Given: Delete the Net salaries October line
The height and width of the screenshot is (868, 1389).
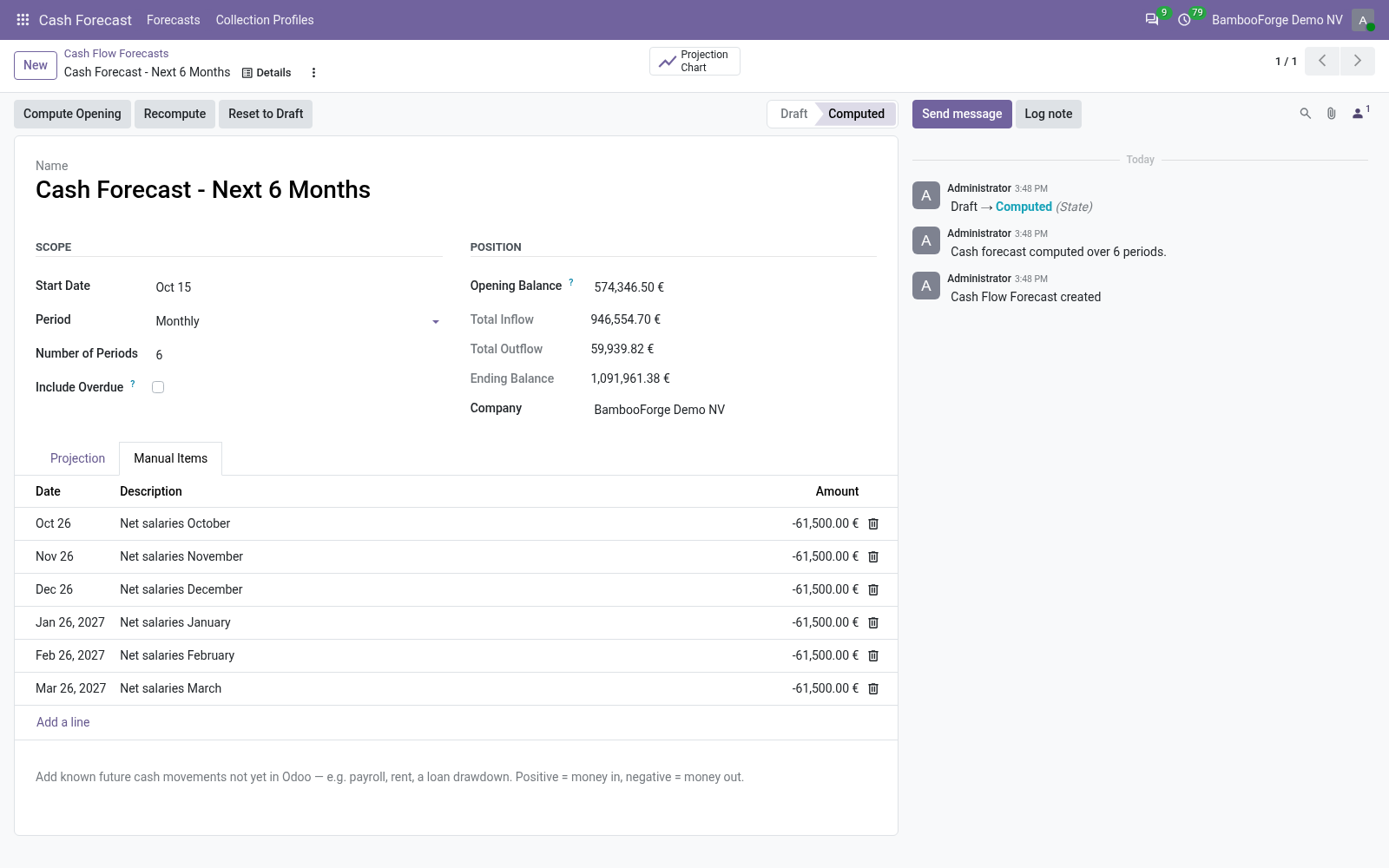Looking at the screenshot, I should pyautogui.click(x=873, y=523).
